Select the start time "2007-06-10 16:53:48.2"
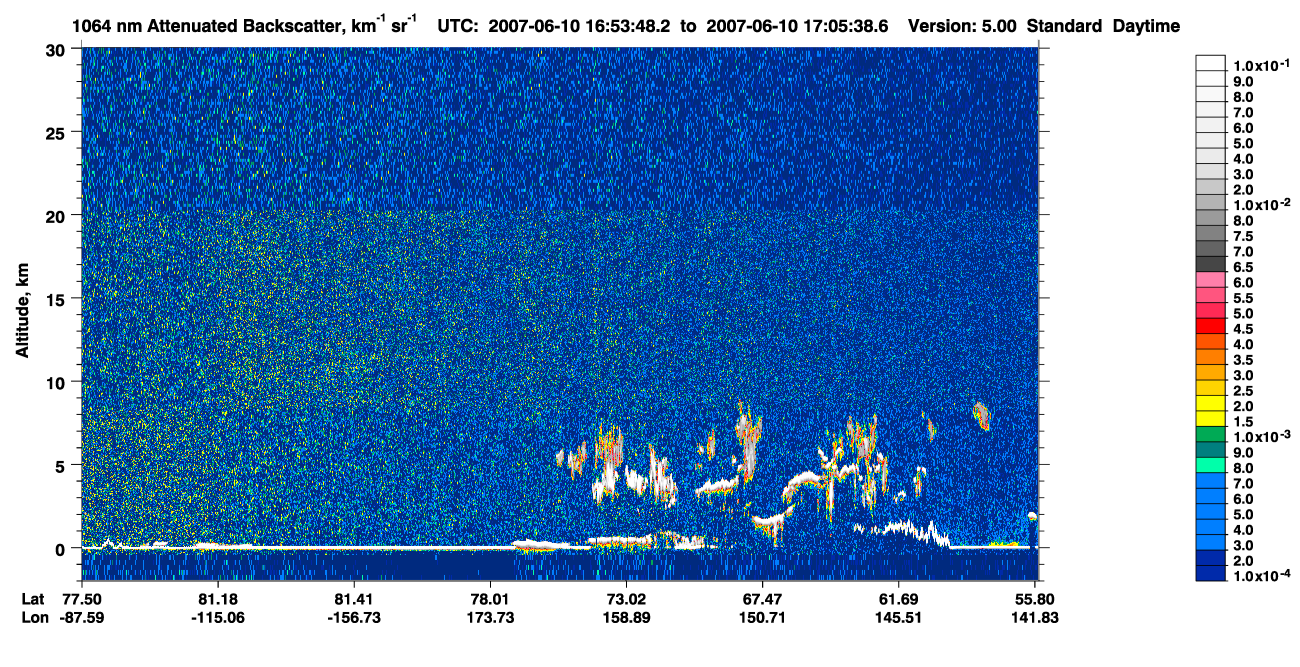The width and height of the screenshot is (1300, 667). coord(581,26)
